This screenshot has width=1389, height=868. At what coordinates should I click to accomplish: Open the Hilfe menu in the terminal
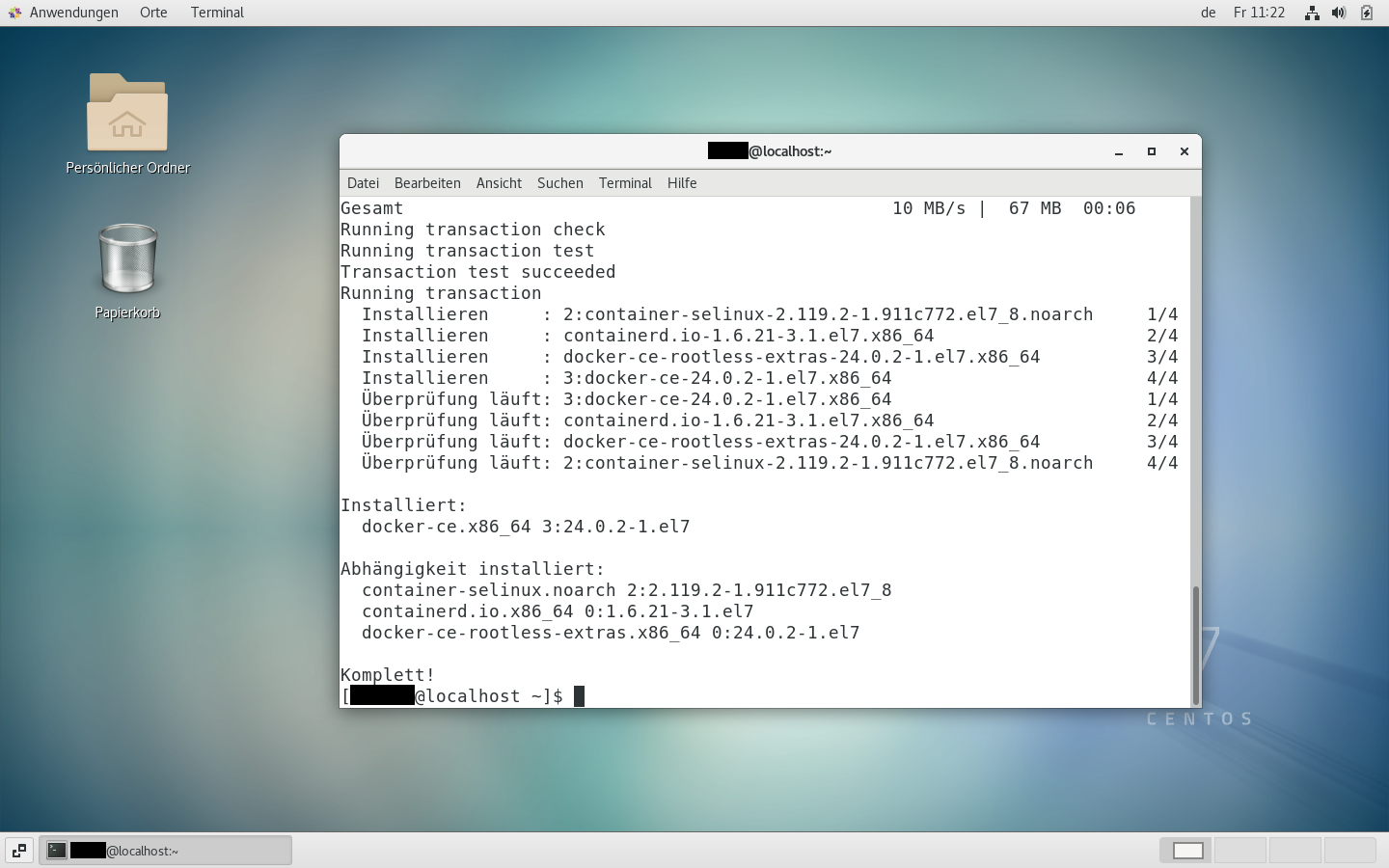(x=682, y=183)
